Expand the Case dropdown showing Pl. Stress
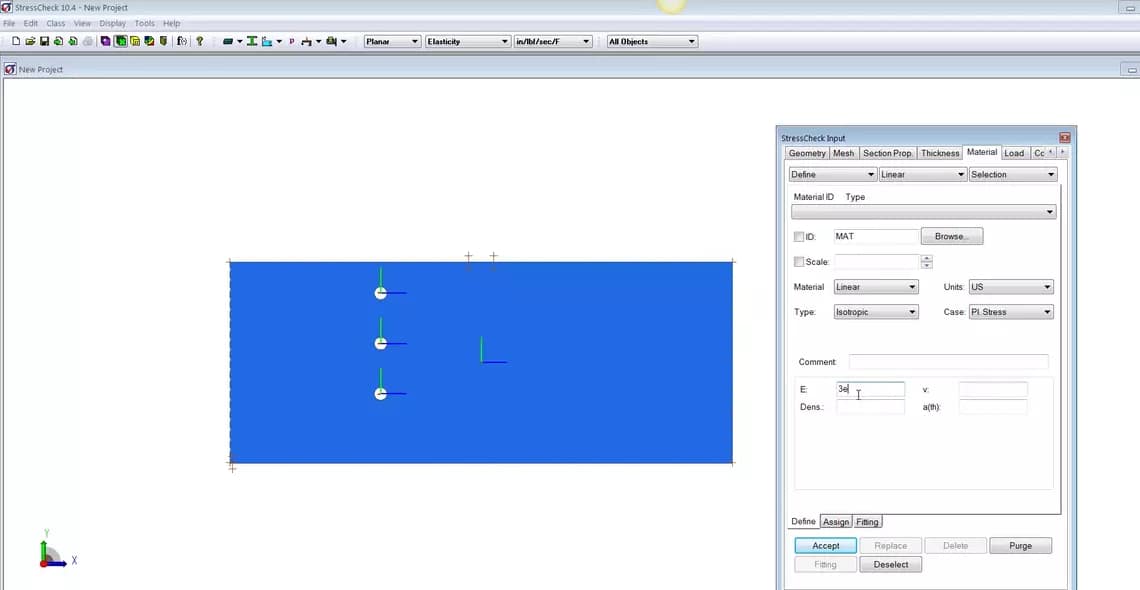Viewport: 1140px width, 590px height. [x=1049, y=311]
